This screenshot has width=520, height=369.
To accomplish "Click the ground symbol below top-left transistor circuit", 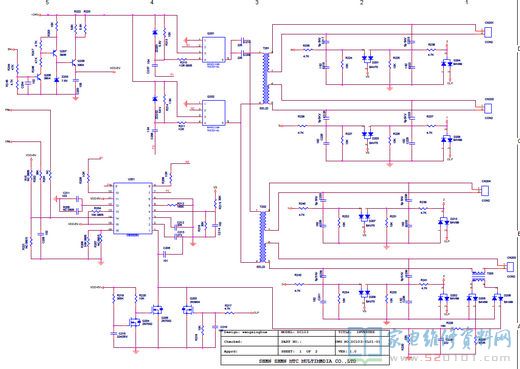I will click(x=76, y=98).
